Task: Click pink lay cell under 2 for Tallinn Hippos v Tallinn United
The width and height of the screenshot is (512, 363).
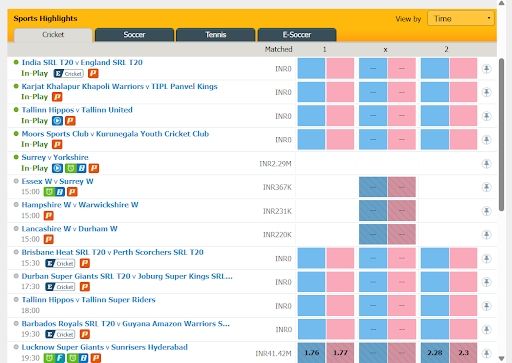Action: [x=463, y=116]
